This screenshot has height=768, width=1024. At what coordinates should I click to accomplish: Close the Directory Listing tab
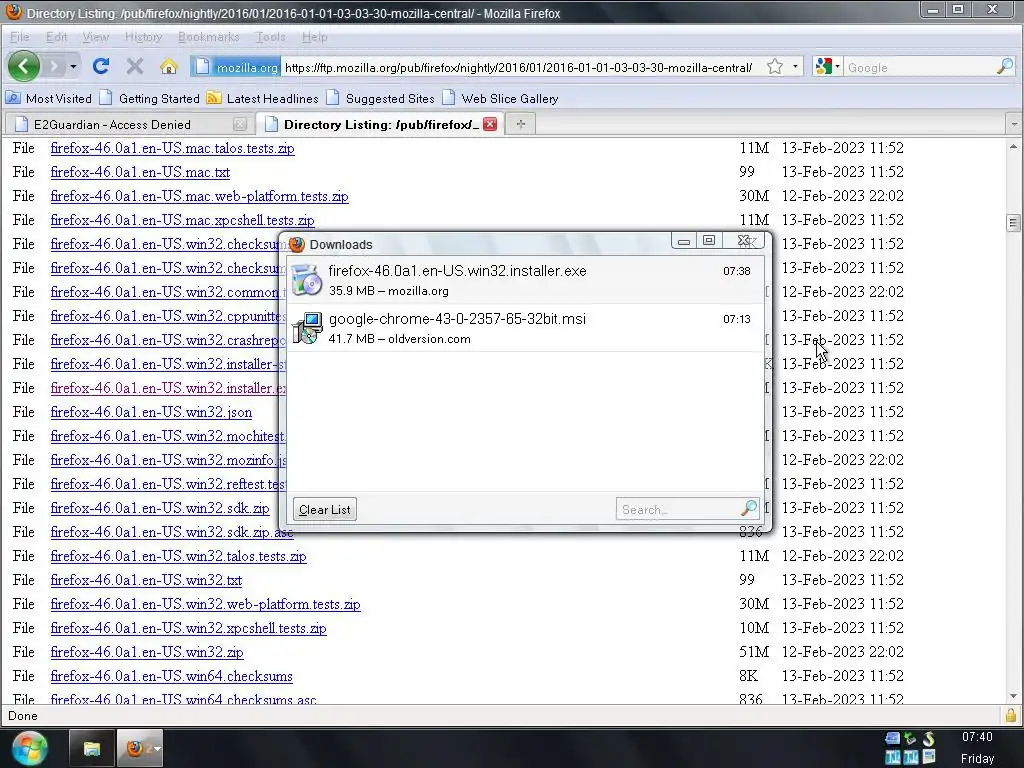pos(490,124)
